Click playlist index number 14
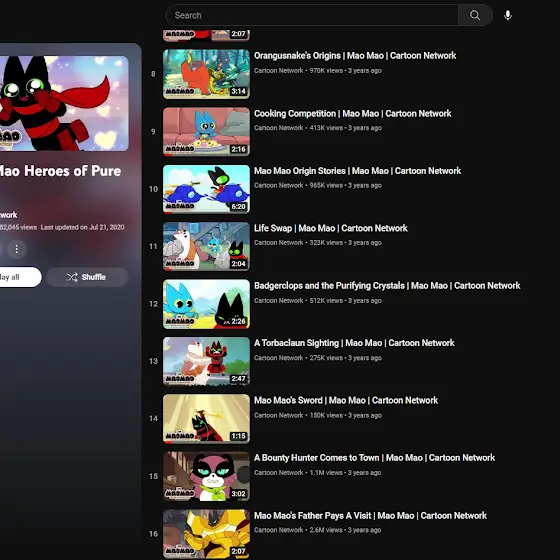 [153, 419]
